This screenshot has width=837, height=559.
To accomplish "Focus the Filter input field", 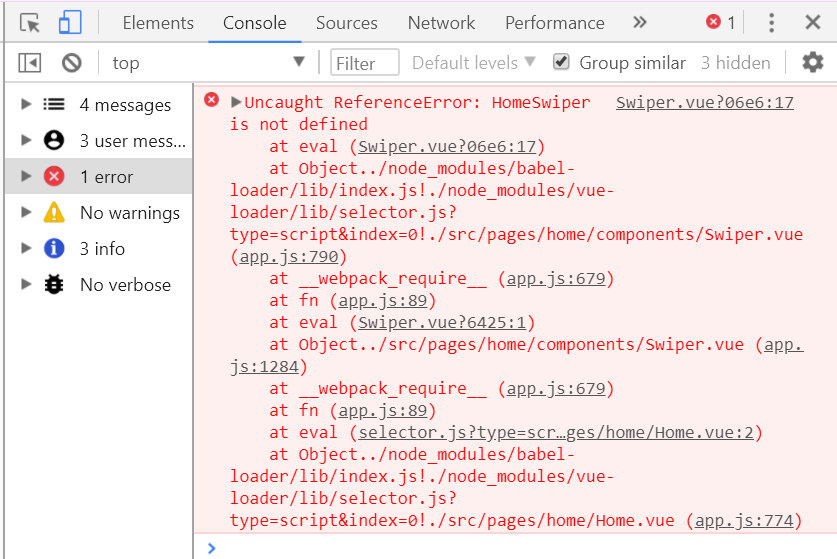I will (365, 63).
